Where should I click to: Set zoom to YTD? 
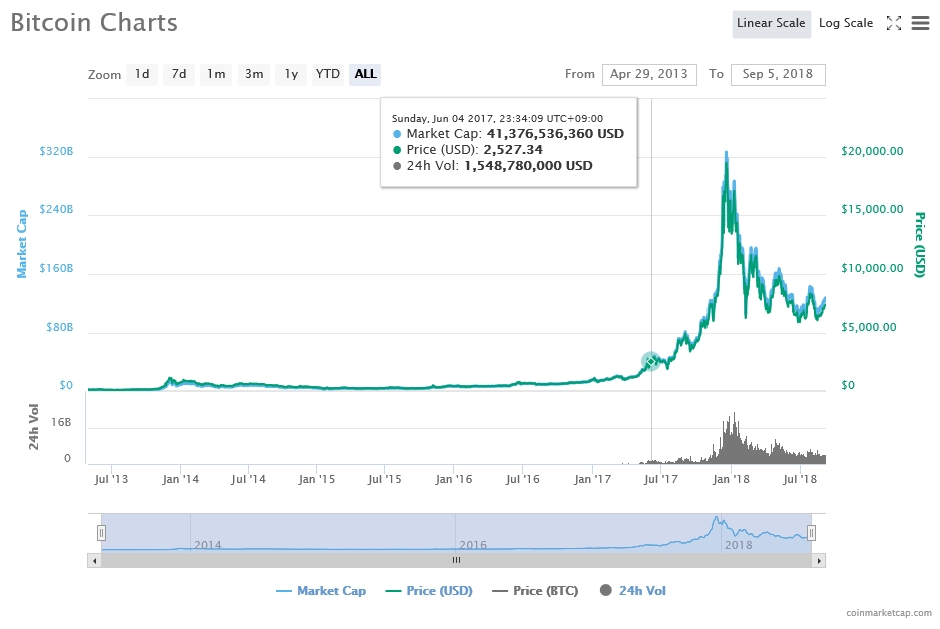tap(328, 74)
